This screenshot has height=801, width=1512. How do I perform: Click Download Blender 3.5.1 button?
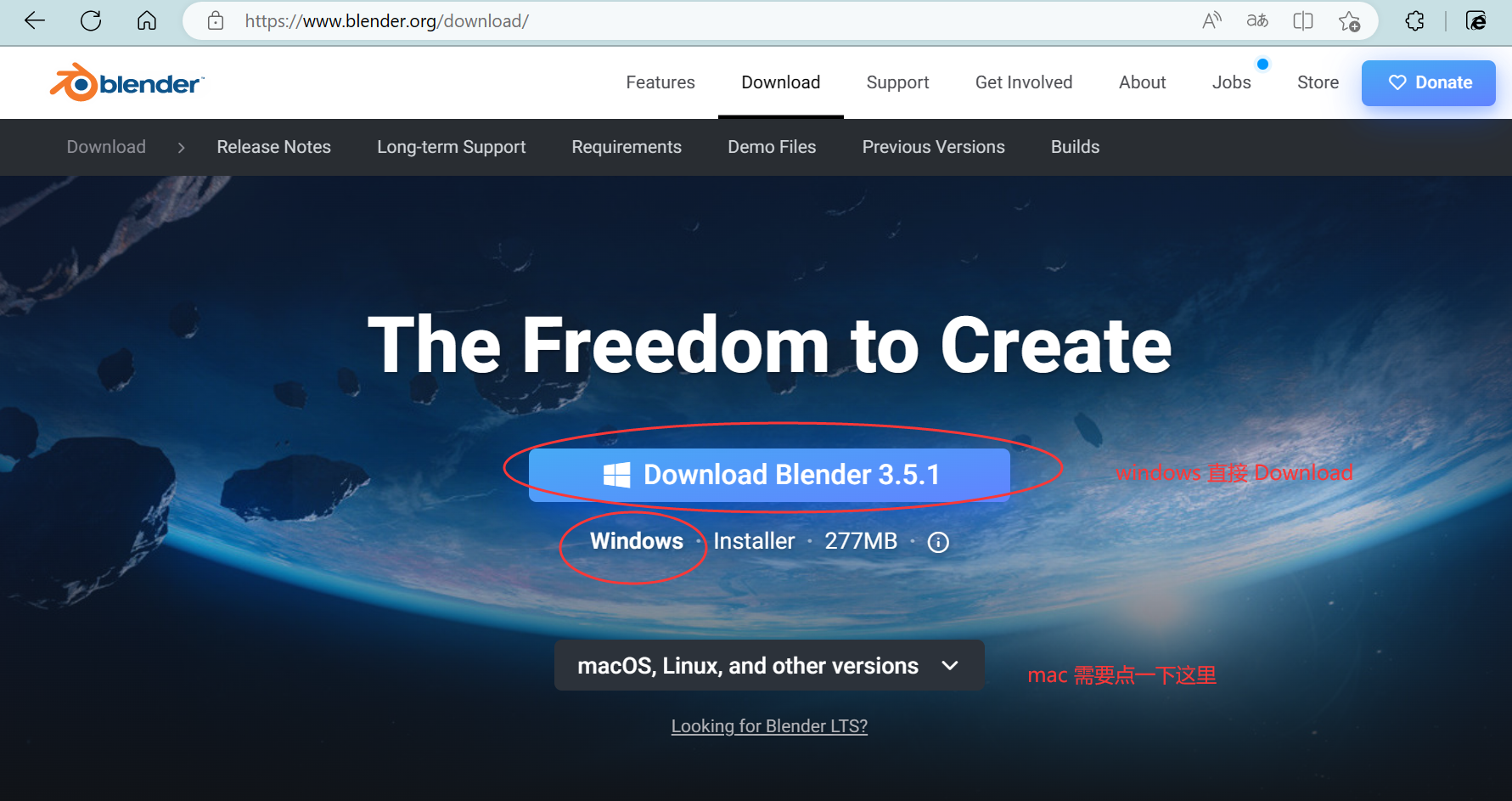click(x=769, y=475)
